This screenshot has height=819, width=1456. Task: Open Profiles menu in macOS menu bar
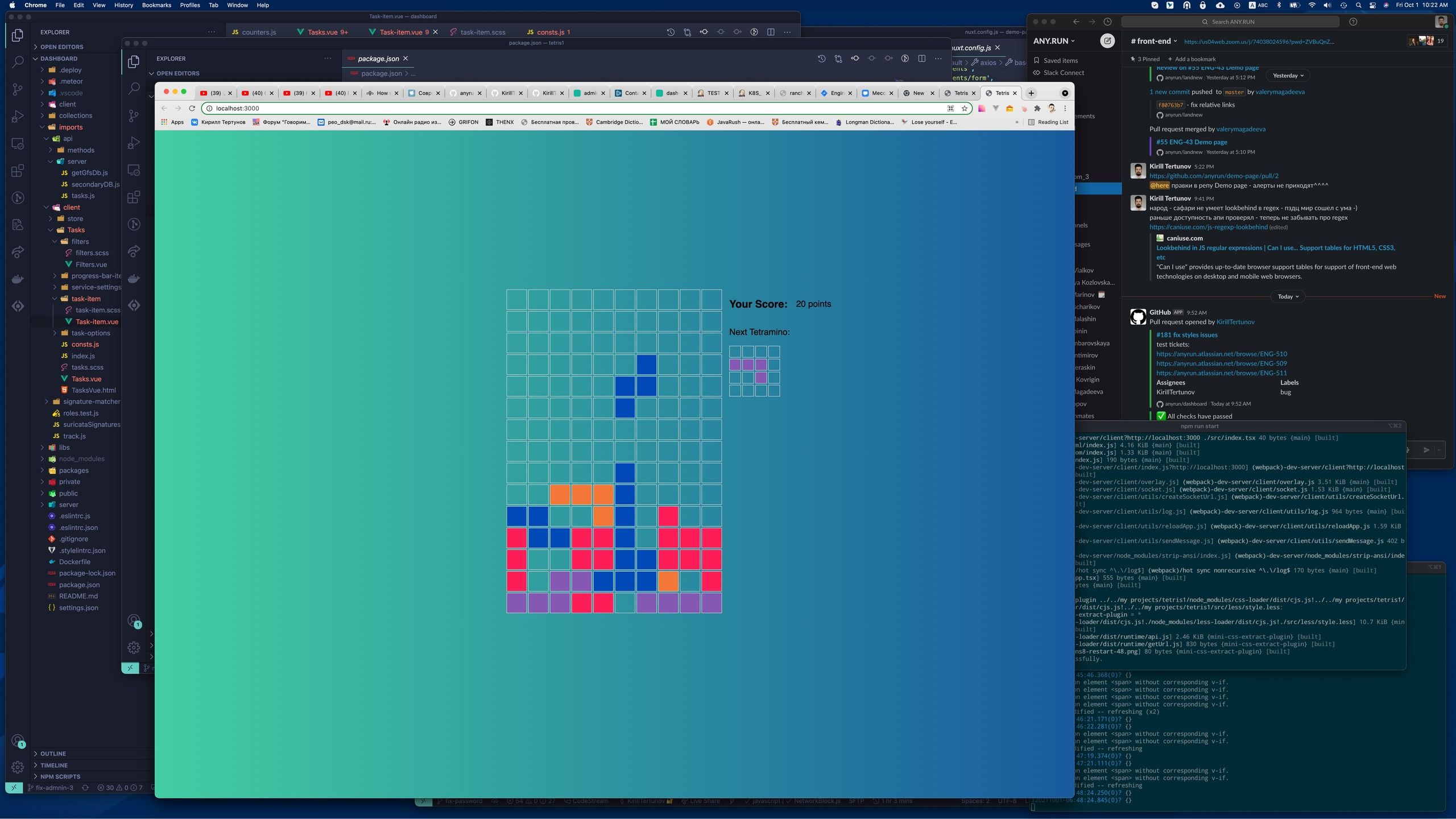(x=190, y=5)
